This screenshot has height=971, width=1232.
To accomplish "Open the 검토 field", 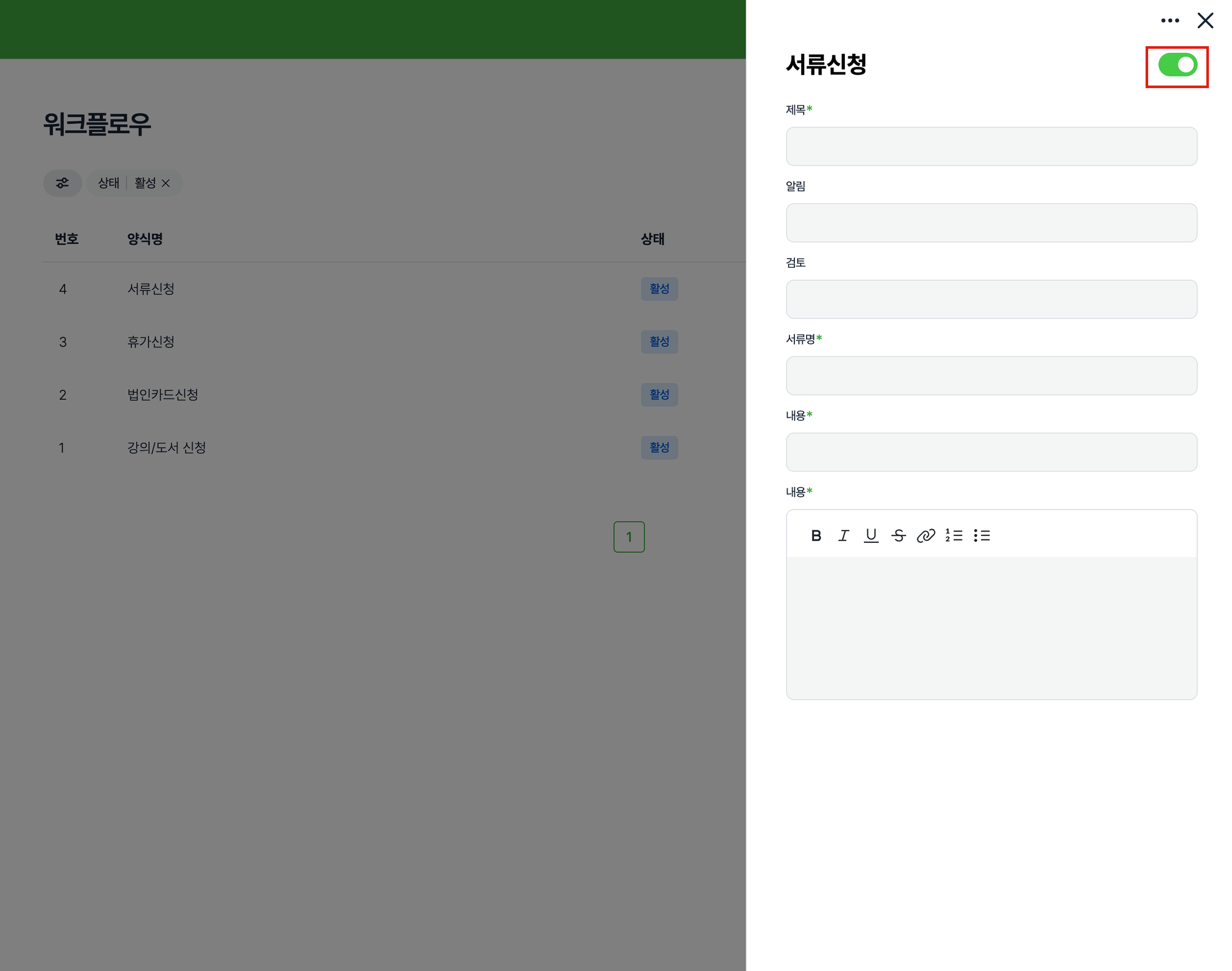I will tap(991, 299).
